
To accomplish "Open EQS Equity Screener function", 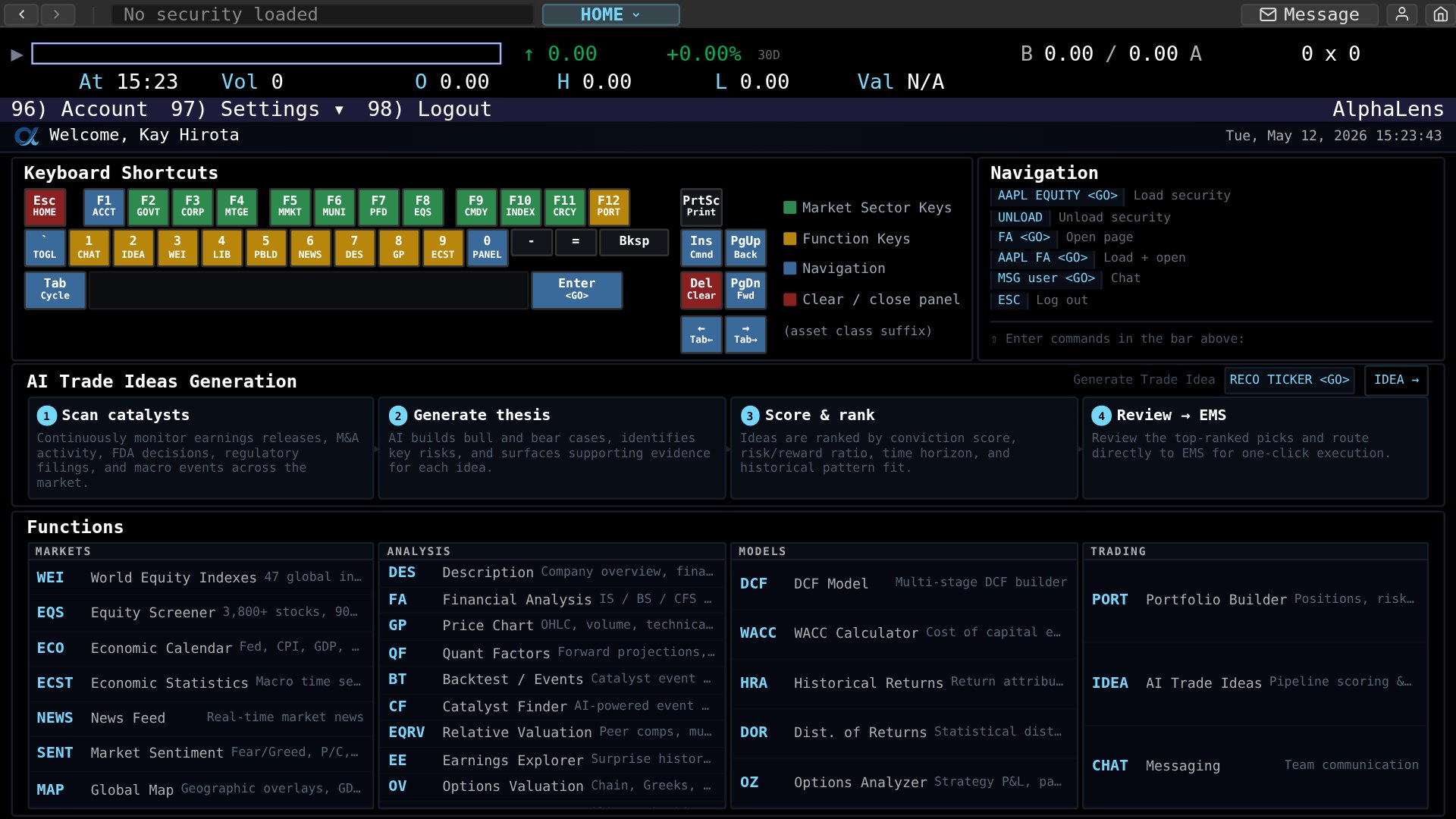I will (201, 613).
